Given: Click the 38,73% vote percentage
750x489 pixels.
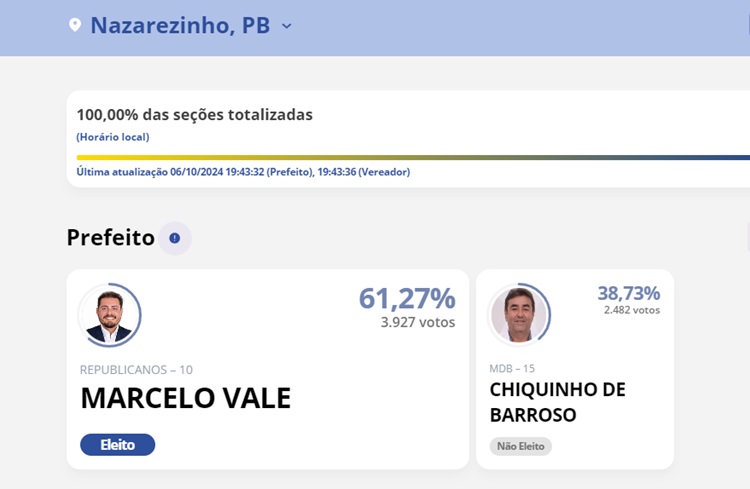Looking at the screenshot, I should point(628,293).
